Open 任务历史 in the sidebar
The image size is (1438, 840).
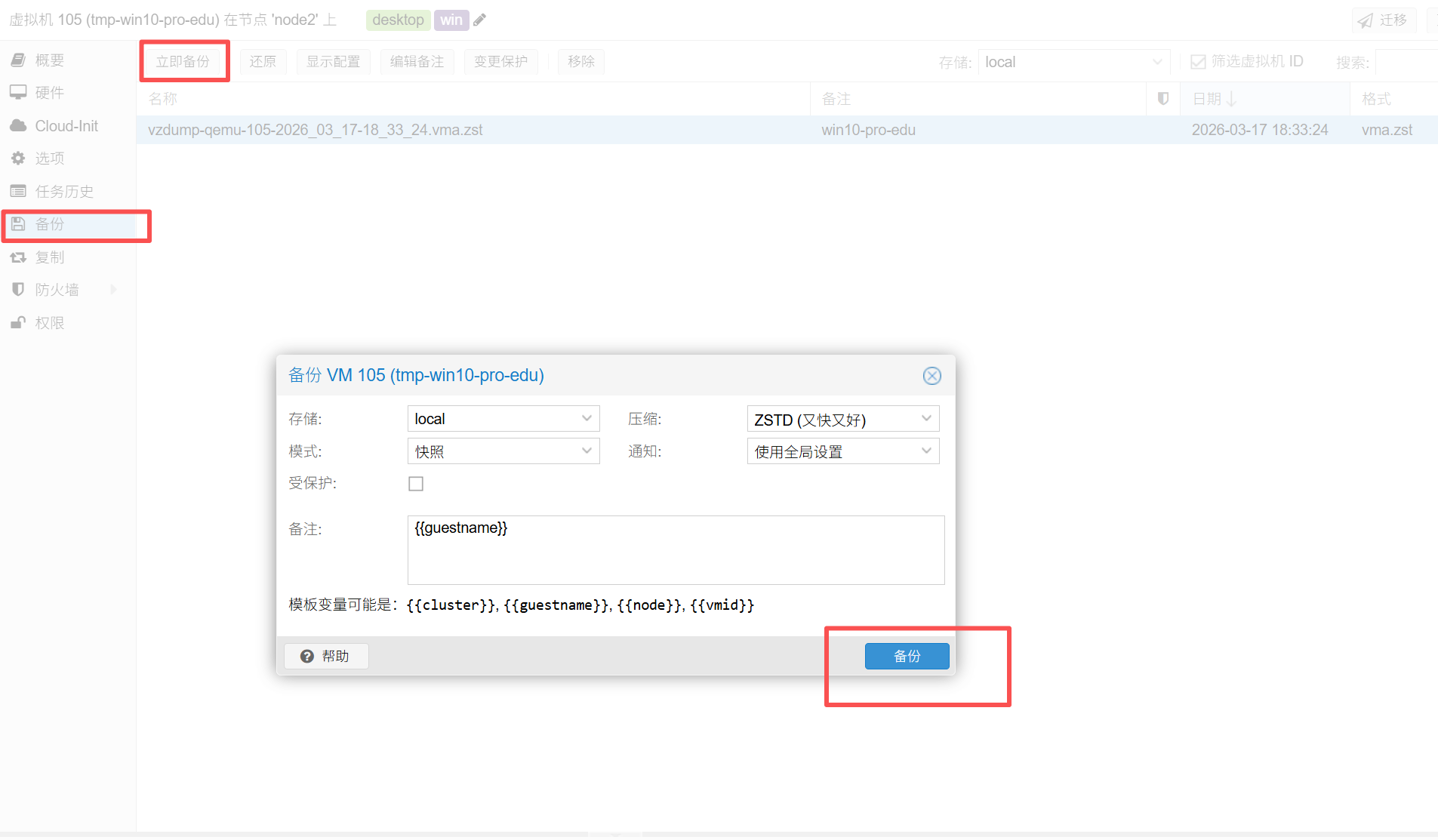coord(64,191)
